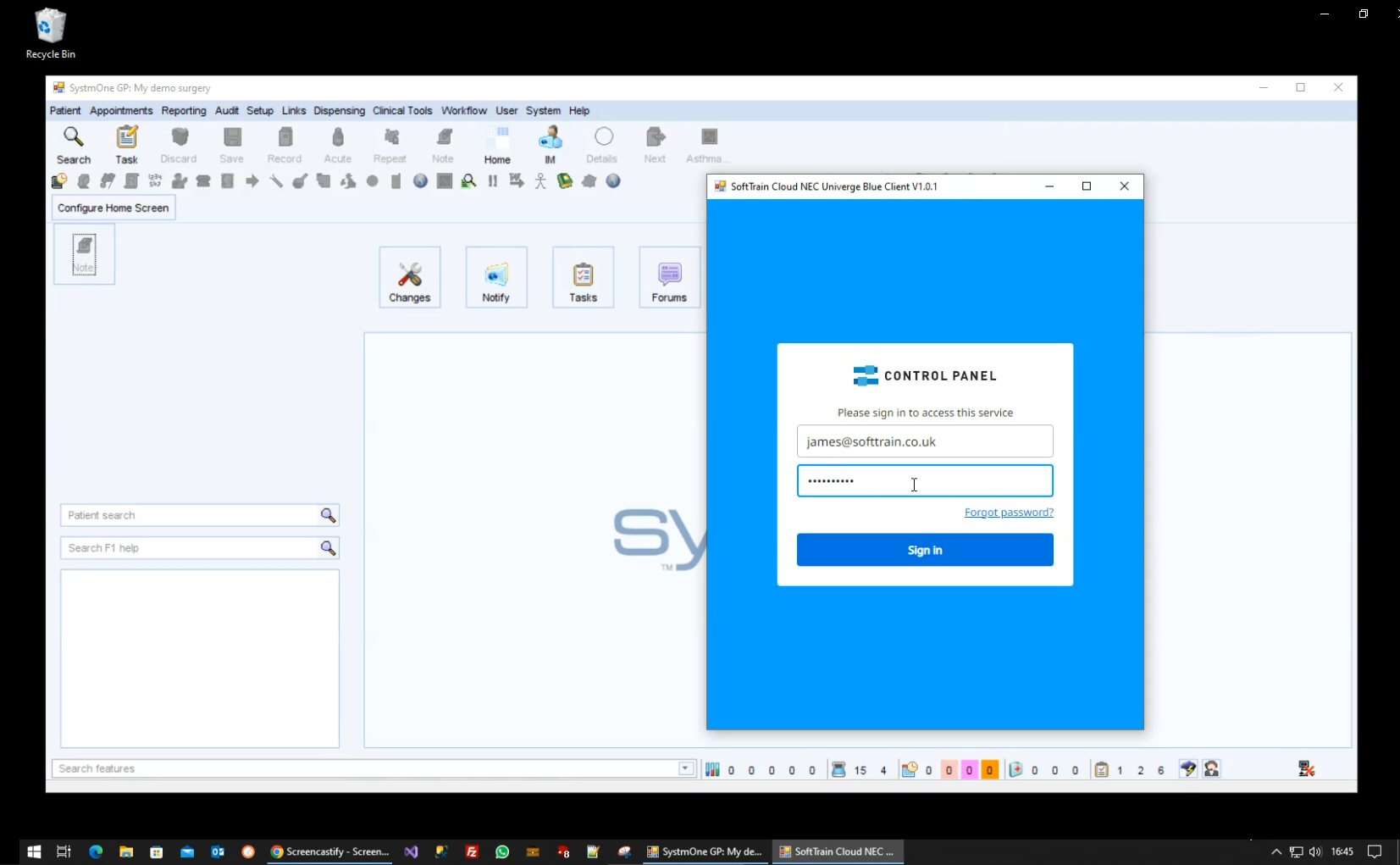Viewport: 1400px width, 865px height.
Task: Open the Appointments menu
Action: coord(121,111)
